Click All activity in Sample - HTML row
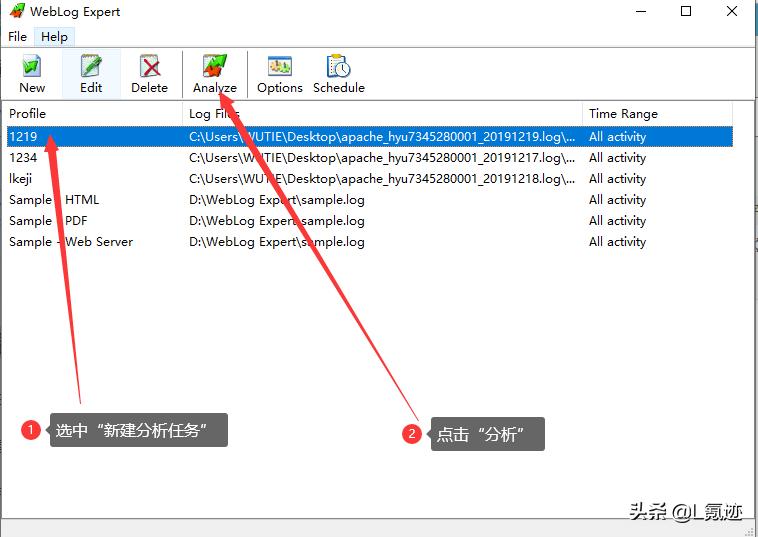Viewport: 758px width, 537px height. tap(617, 200)
